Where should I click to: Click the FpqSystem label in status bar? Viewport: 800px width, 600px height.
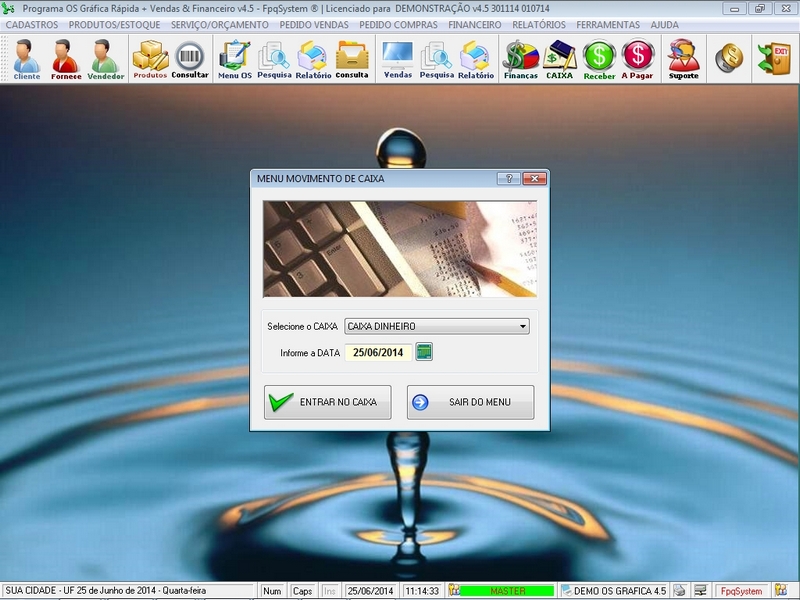(745, 591)
